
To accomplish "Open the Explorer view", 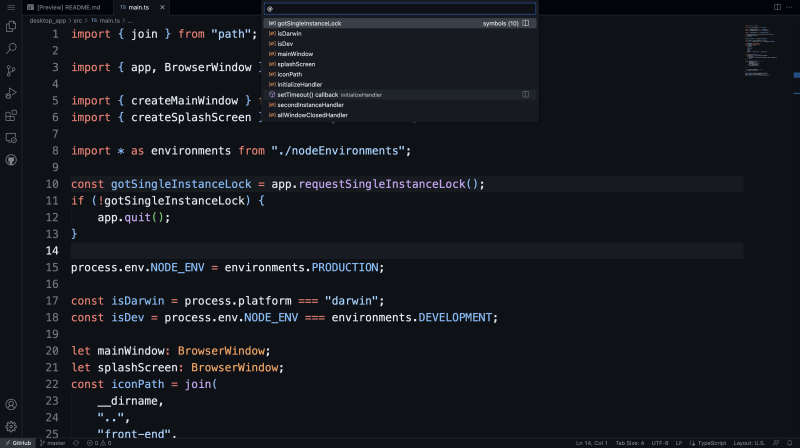I will point(11,27).
